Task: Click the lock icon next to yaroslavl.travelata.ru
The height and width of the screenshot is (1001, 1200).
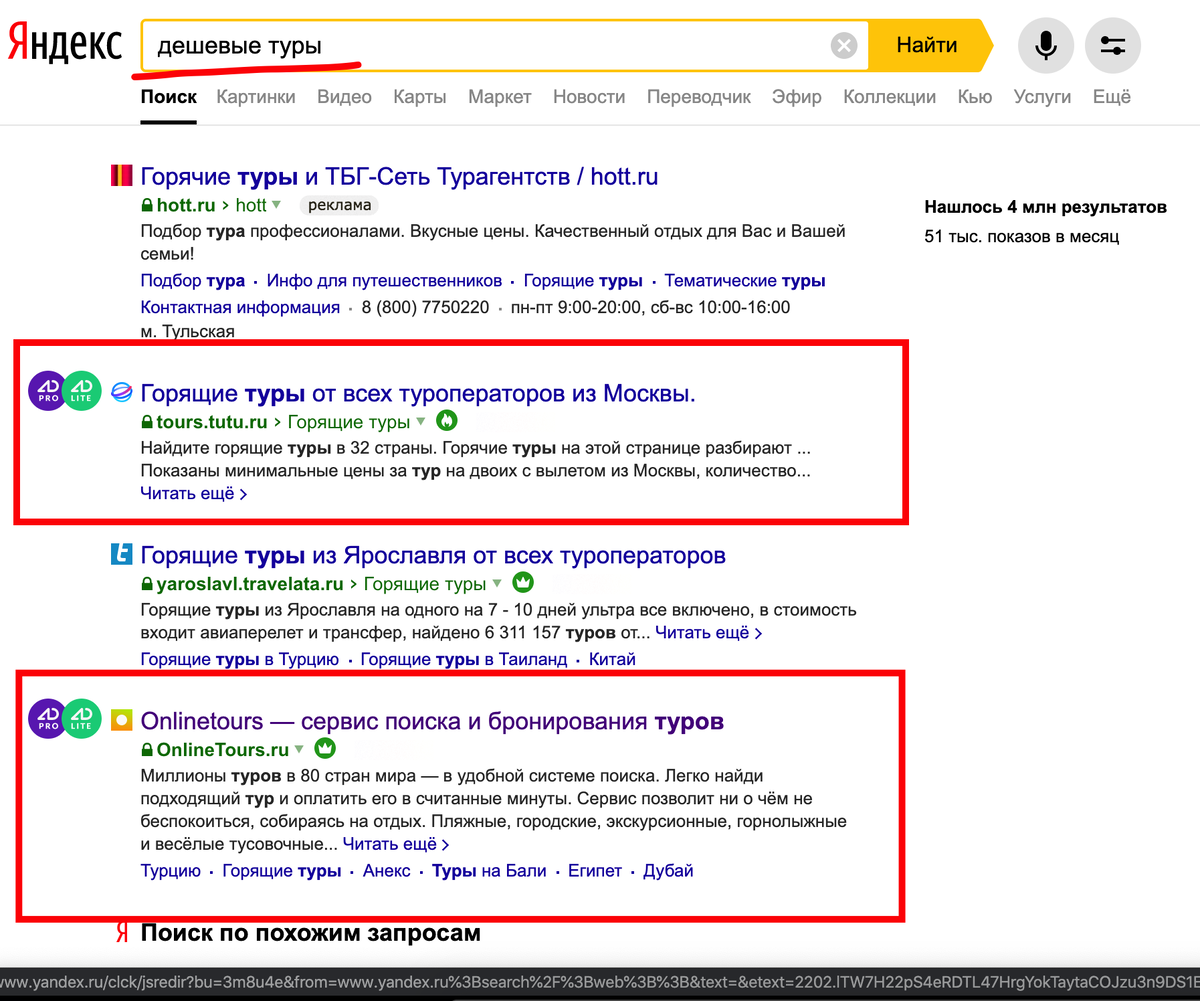Action: pyautogui.click(x=147, y=584)
